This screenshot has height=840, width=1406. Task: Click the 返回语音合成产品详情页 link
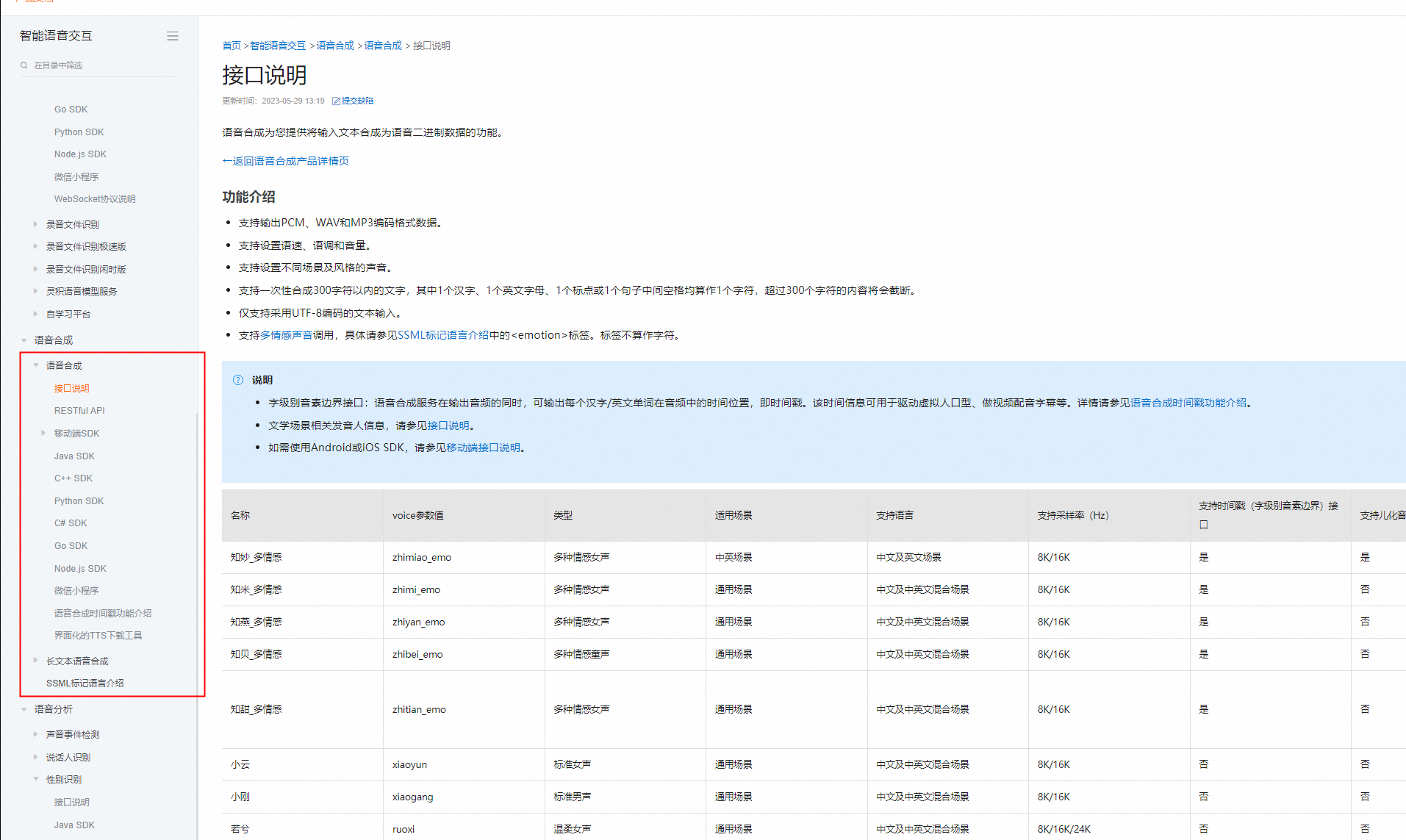[285, 161]
